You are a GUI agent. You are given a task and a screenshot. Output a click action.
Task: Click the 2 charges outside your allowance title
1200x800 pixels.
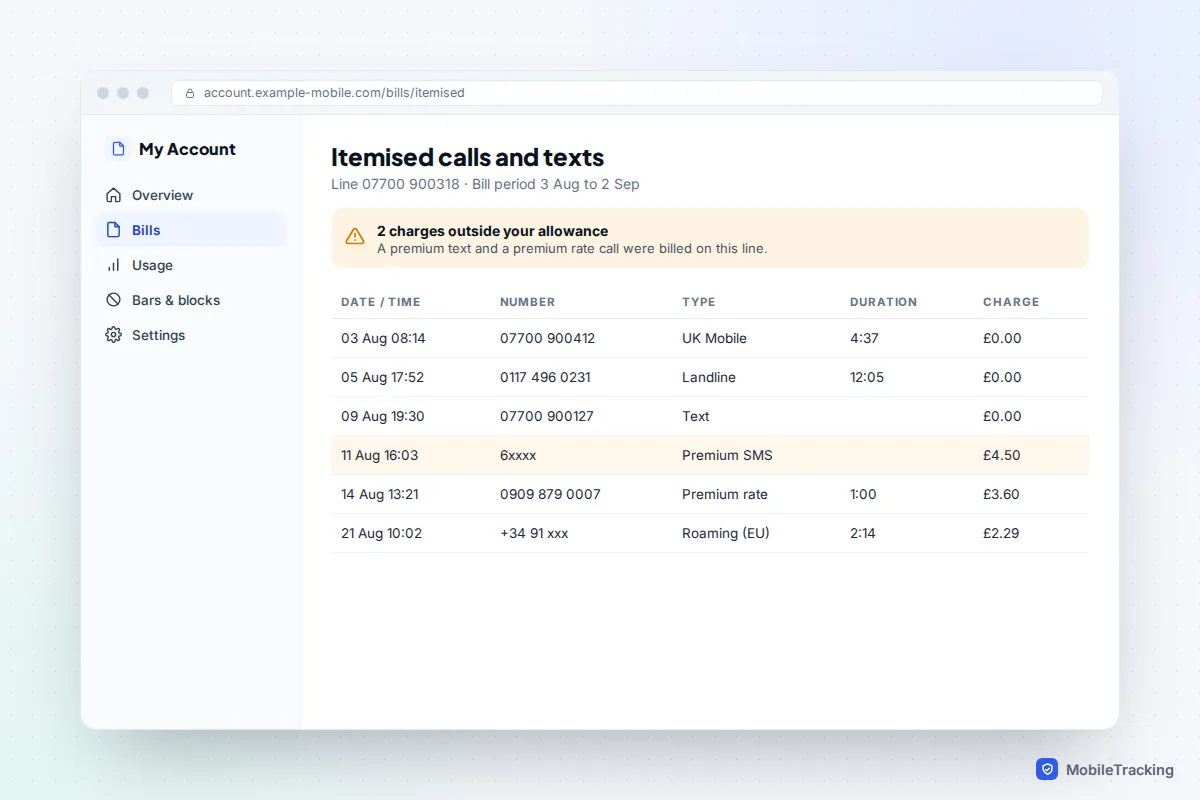[492, 231]
